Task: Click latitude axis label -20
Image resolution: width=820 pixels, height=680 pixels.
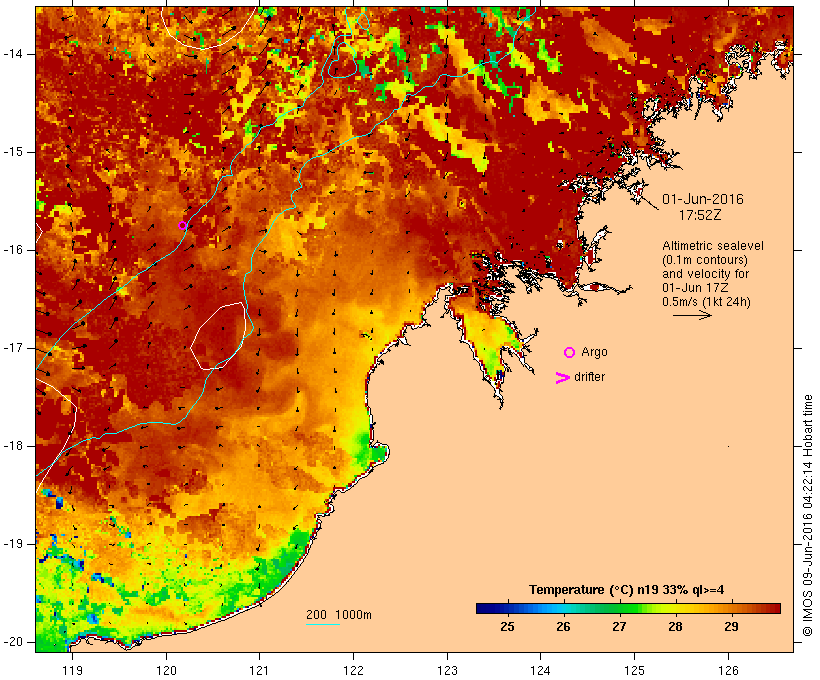Action: coord(13,642)
